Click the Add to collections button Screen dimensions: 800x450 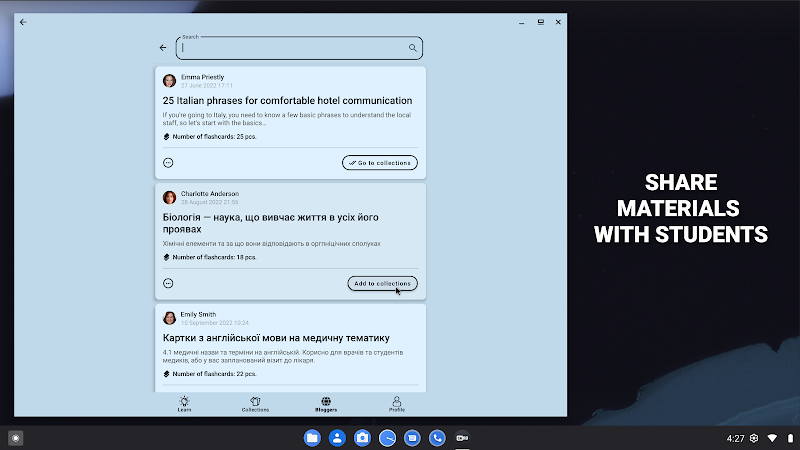tap(382, 283)
